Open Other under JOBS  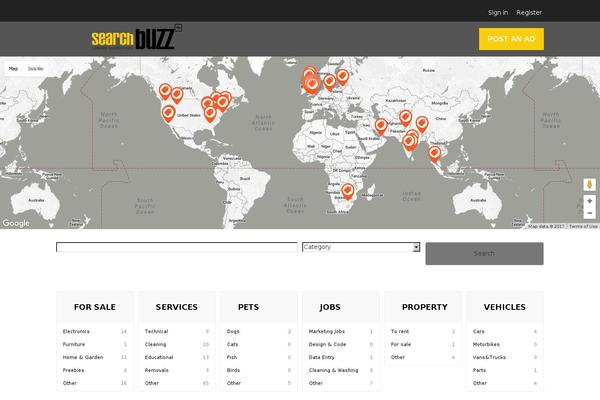pos(316,383)
